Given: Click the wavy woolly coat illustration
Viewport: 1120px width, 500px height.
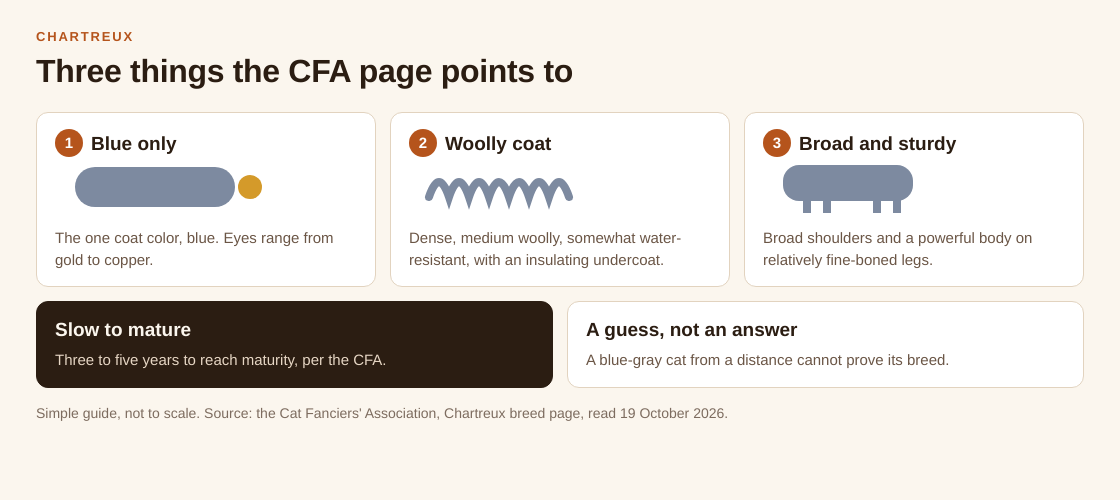Looking at the screenshot, I should 499,191.
